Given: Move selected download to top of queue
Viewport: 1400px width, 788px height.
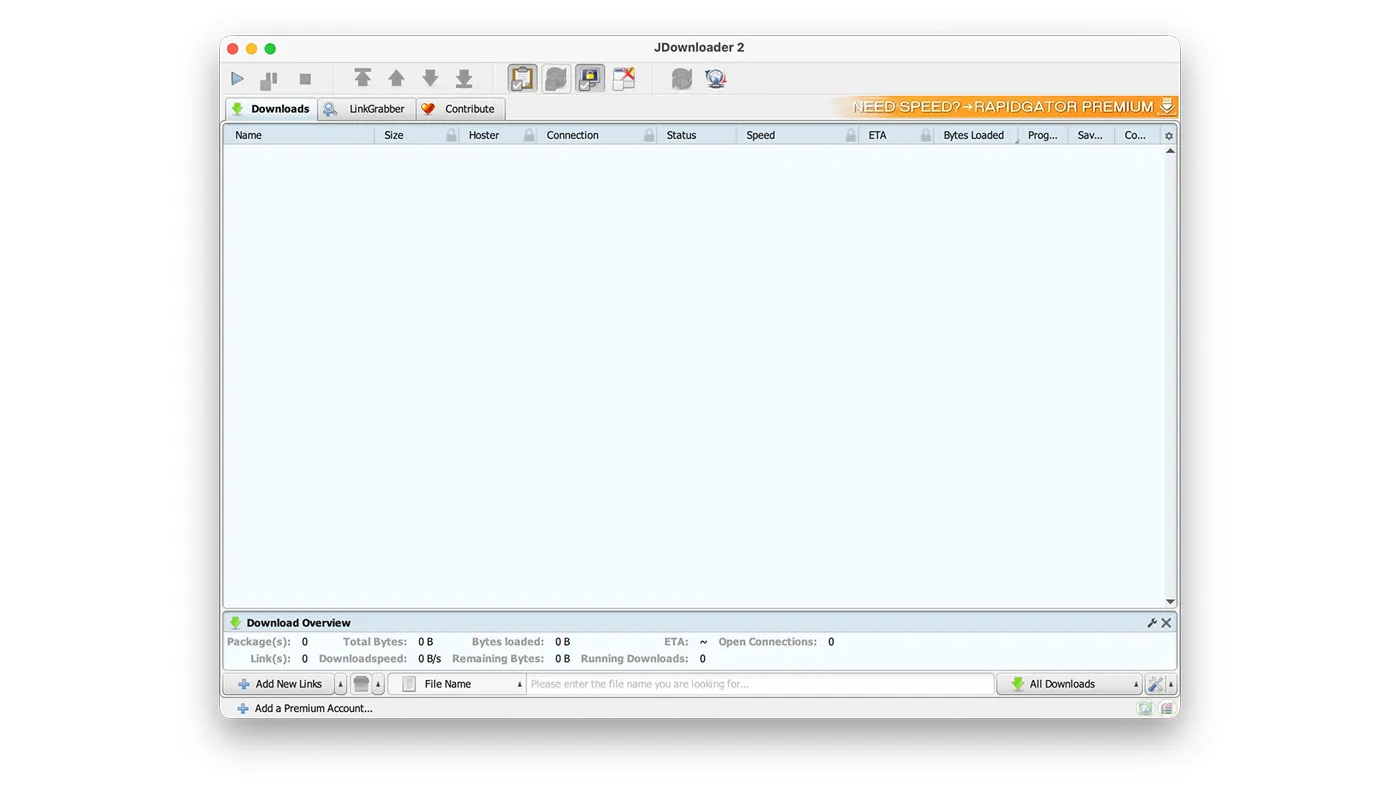Looking at the screenshot, I should point(362,78).
